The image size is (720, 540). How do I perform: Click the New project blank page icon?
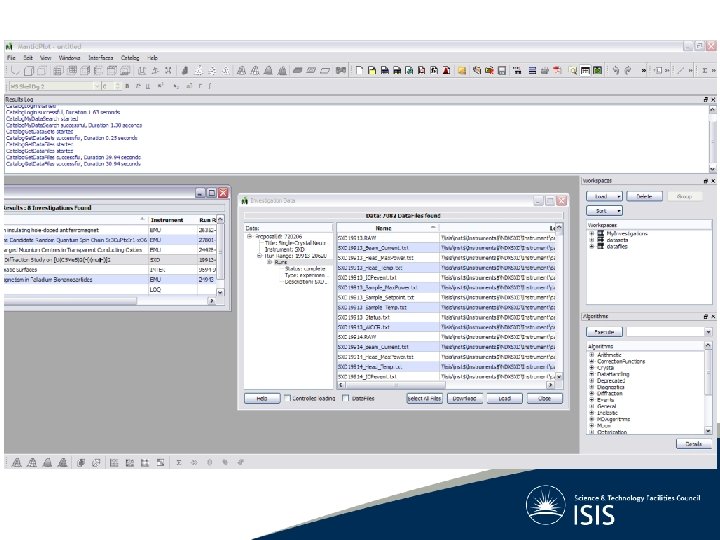(x=359, y=70)
